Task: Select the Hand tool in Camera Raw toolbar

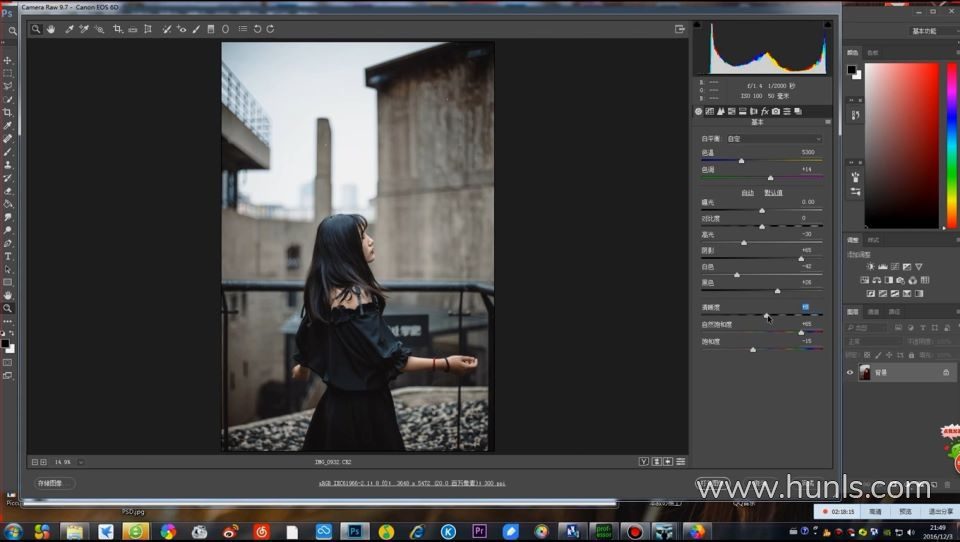Action: (52, 29)
